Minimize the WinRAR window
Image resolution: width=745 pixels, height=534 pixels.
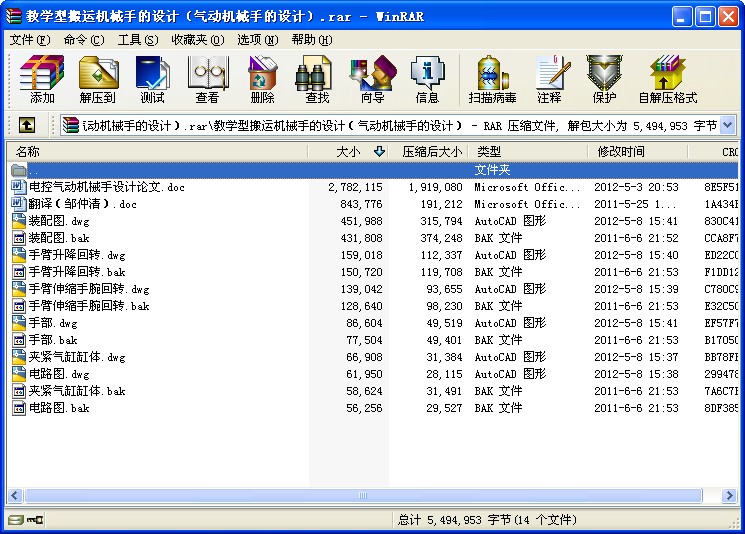682,17
